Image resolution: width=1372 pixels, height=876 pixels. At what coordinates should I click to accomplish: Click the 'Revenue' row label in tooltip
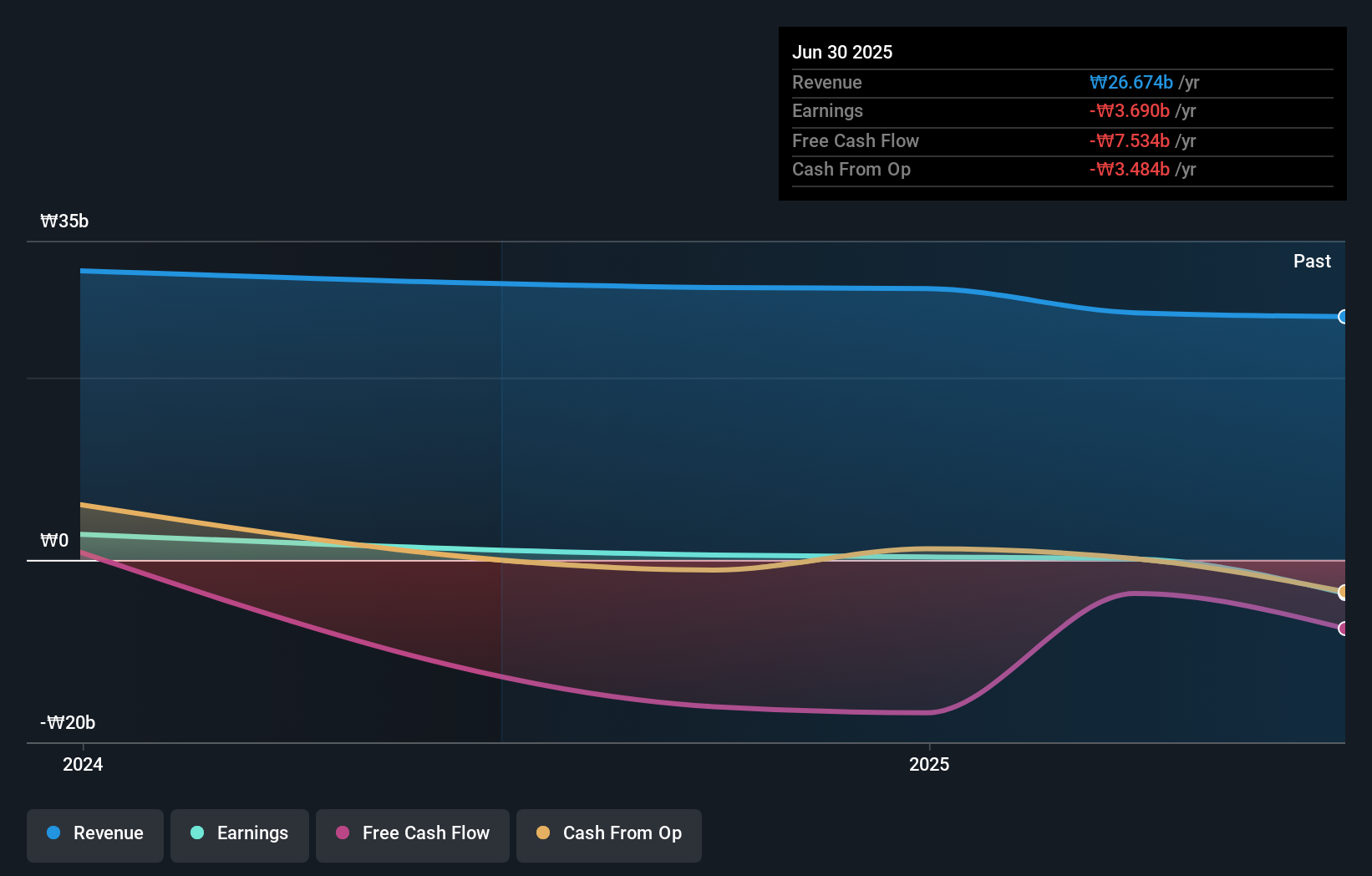coord(827,82)
